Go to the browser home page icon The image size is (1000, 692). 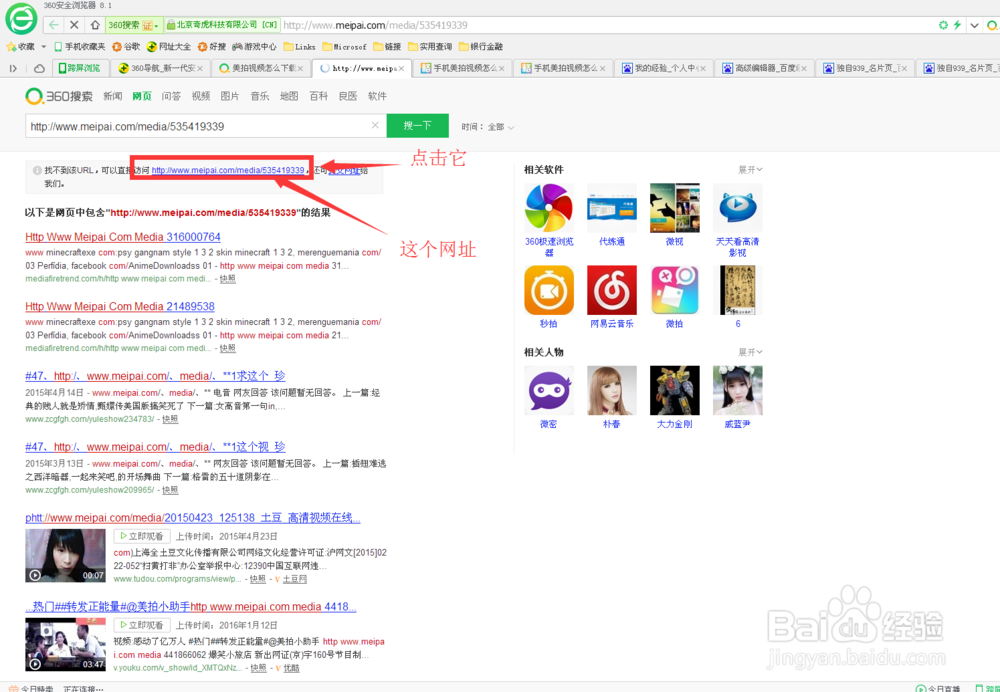(95, 25)
